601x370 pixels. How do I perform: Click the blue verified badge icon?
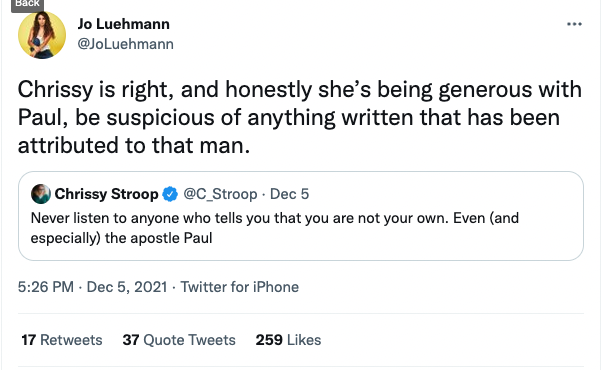click(170, 194)
